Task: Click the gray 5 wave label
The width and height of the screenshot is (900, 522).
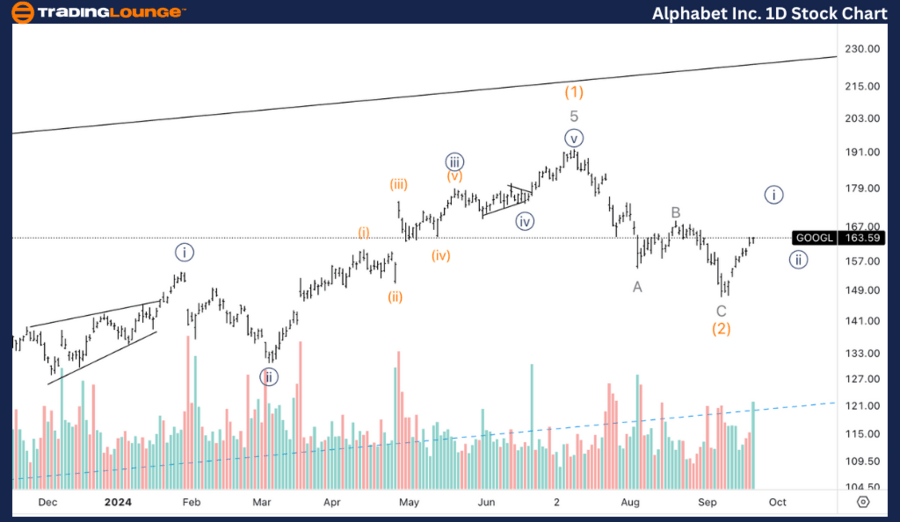Action: [x=574, y=116]
